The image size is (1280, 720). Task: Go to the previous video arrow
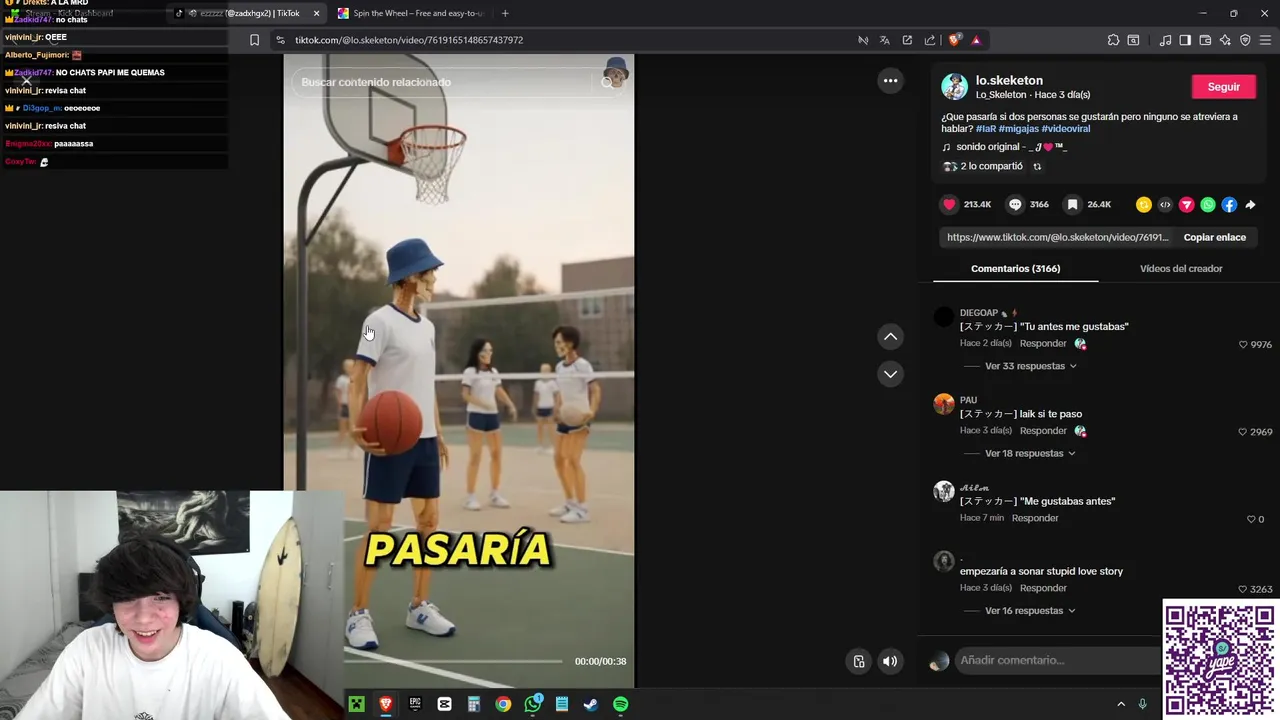[x=890, y=337]
